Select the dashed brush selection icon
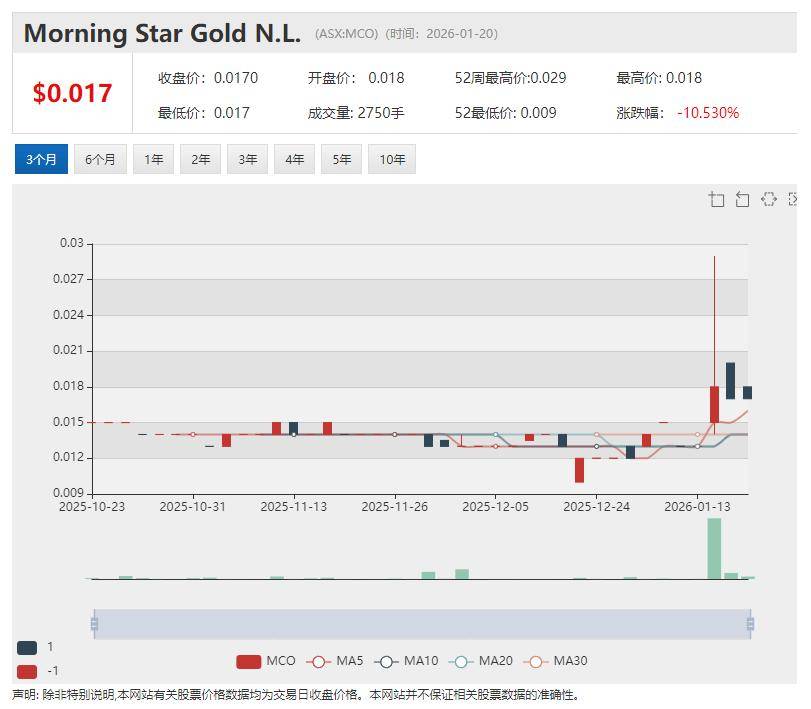This screenshot has width=811, height=709. coord(768,199)
